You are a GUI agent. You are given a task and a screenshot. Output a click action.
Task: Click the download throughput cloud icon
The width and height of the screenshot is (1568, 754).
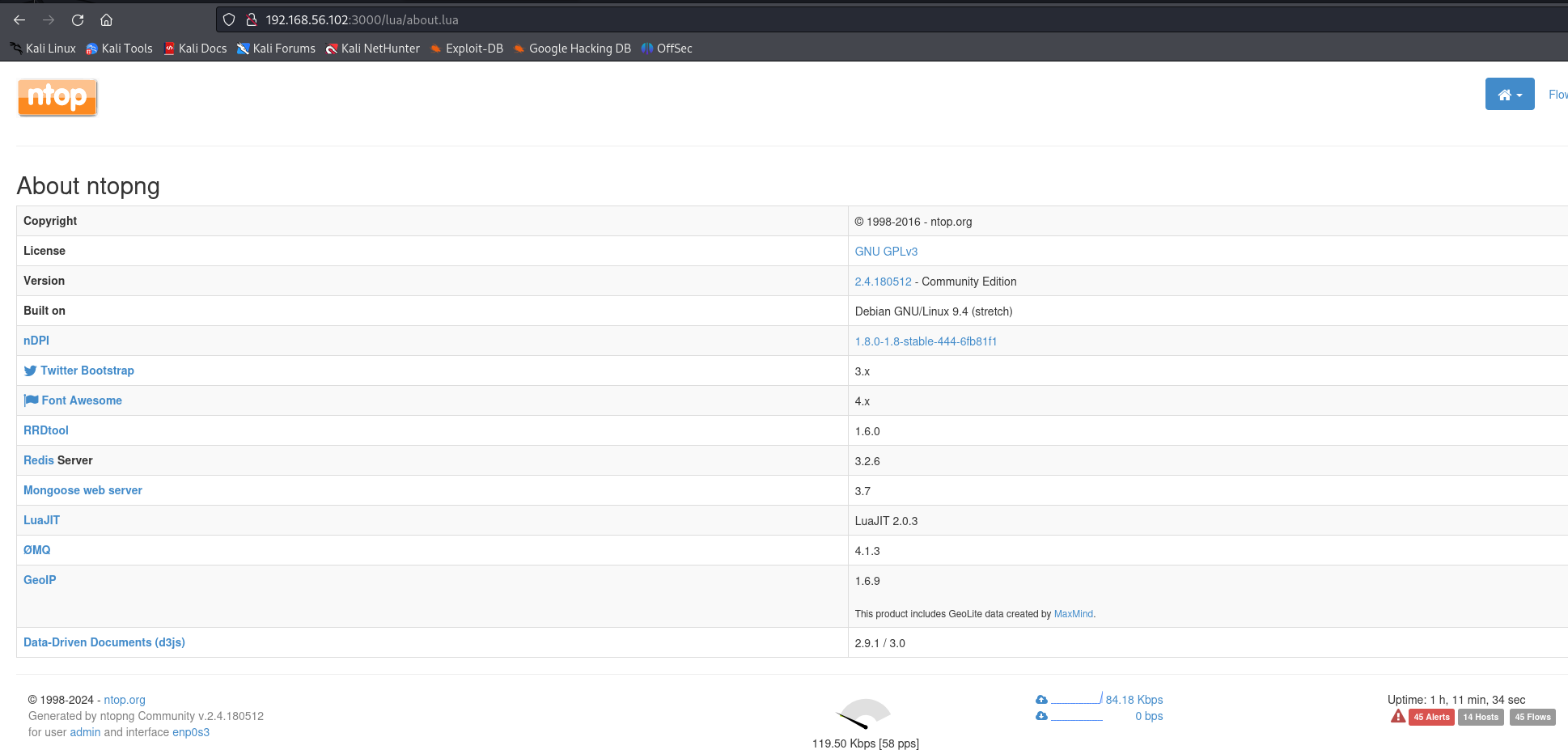tap(1041, 716)
